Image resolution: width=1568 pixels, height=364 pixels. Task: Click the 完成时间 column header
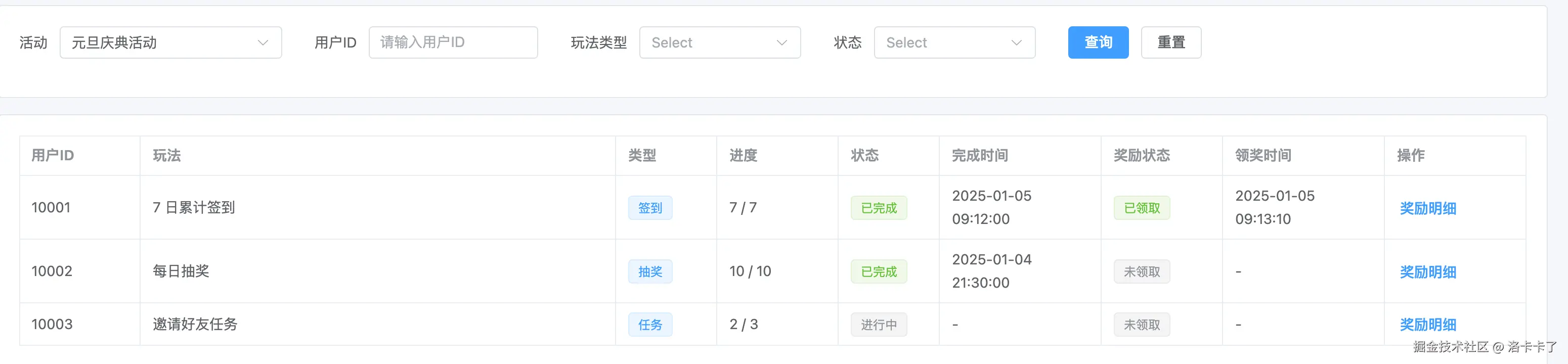coord(979,156)
